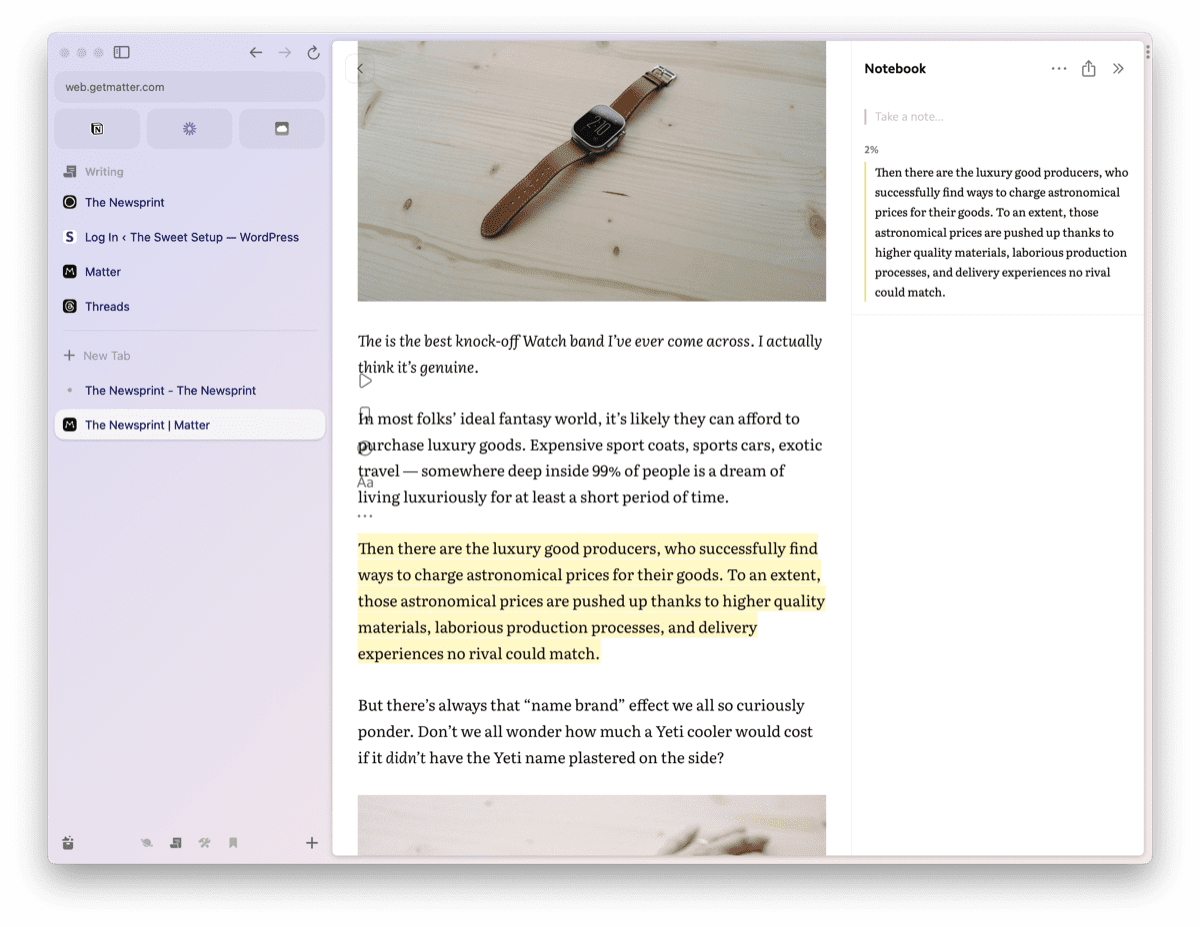
Task: Open the Writing space folder header
Action: (x=93, y=172)
